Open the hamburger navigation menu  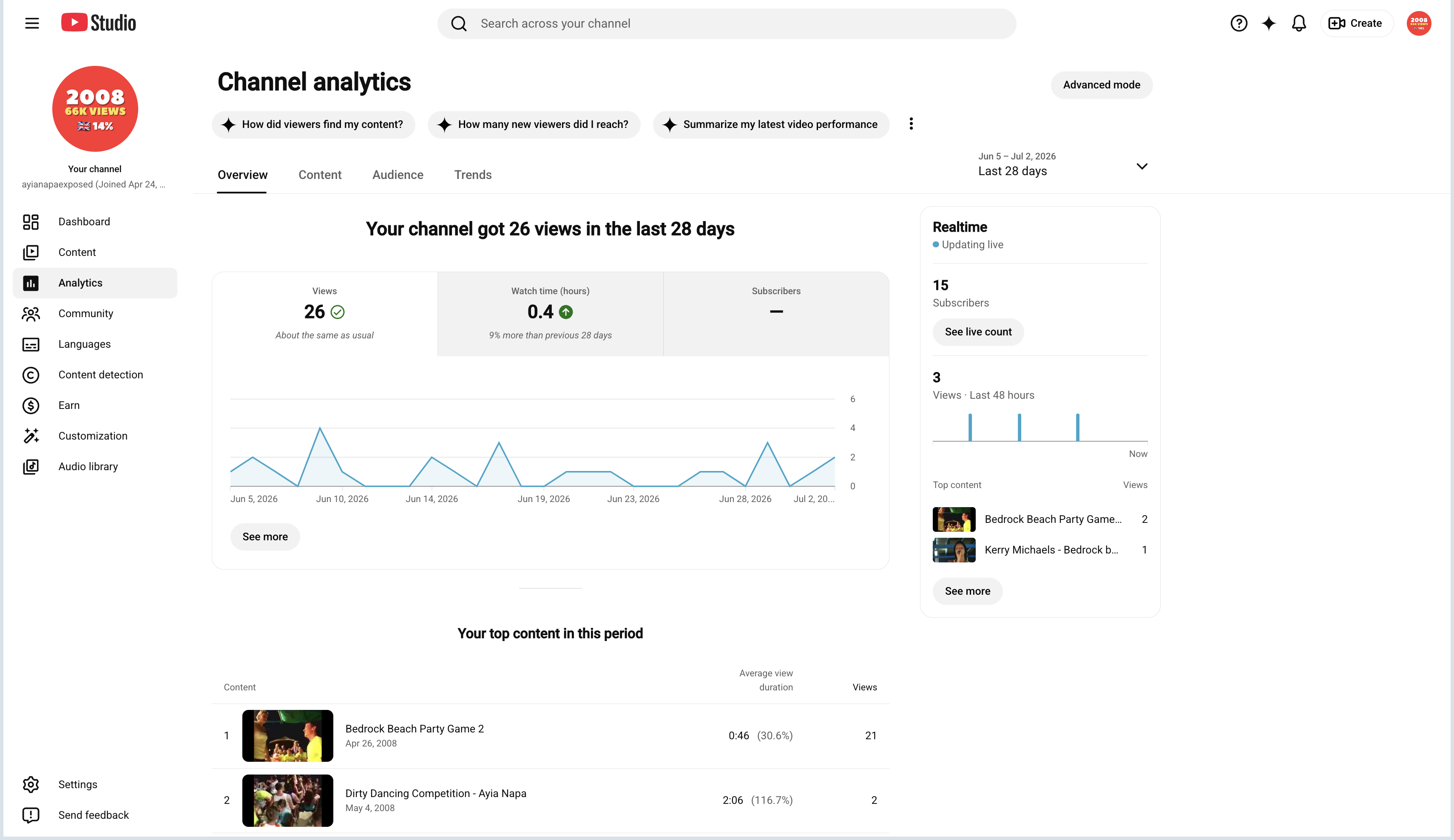coord(32,24)
